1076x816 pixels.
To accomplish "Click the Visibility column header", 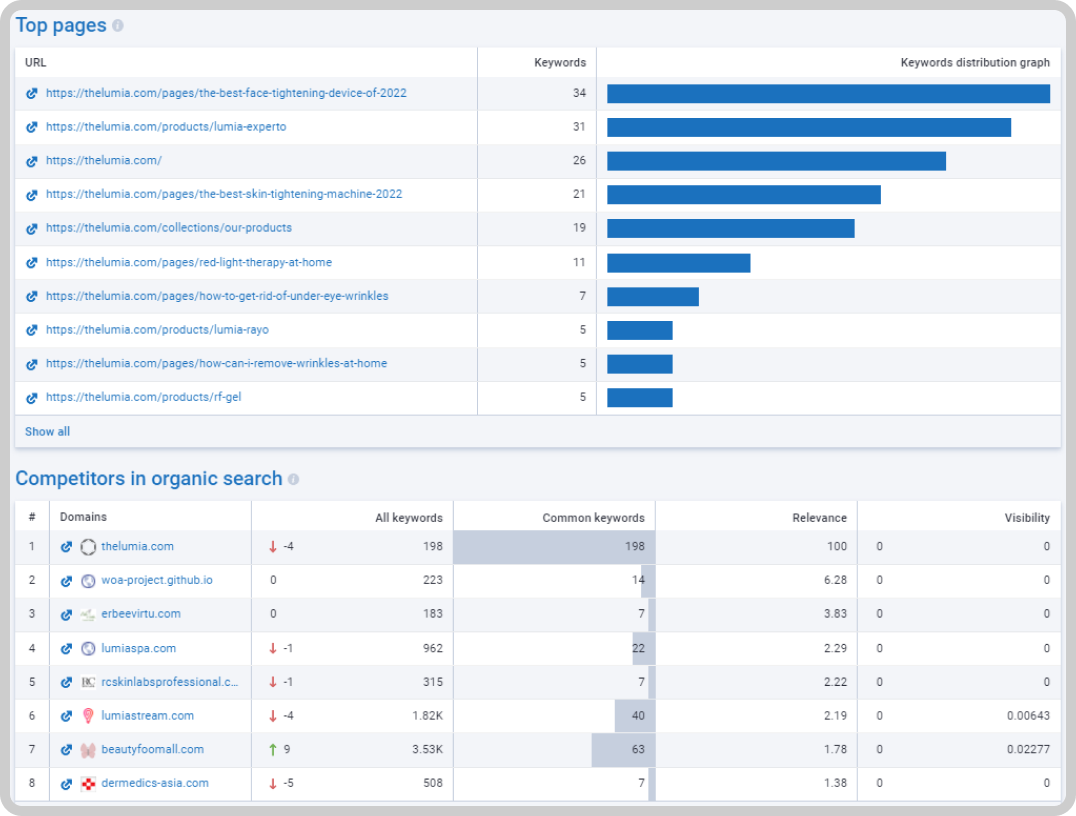I will pos(1027,517).
